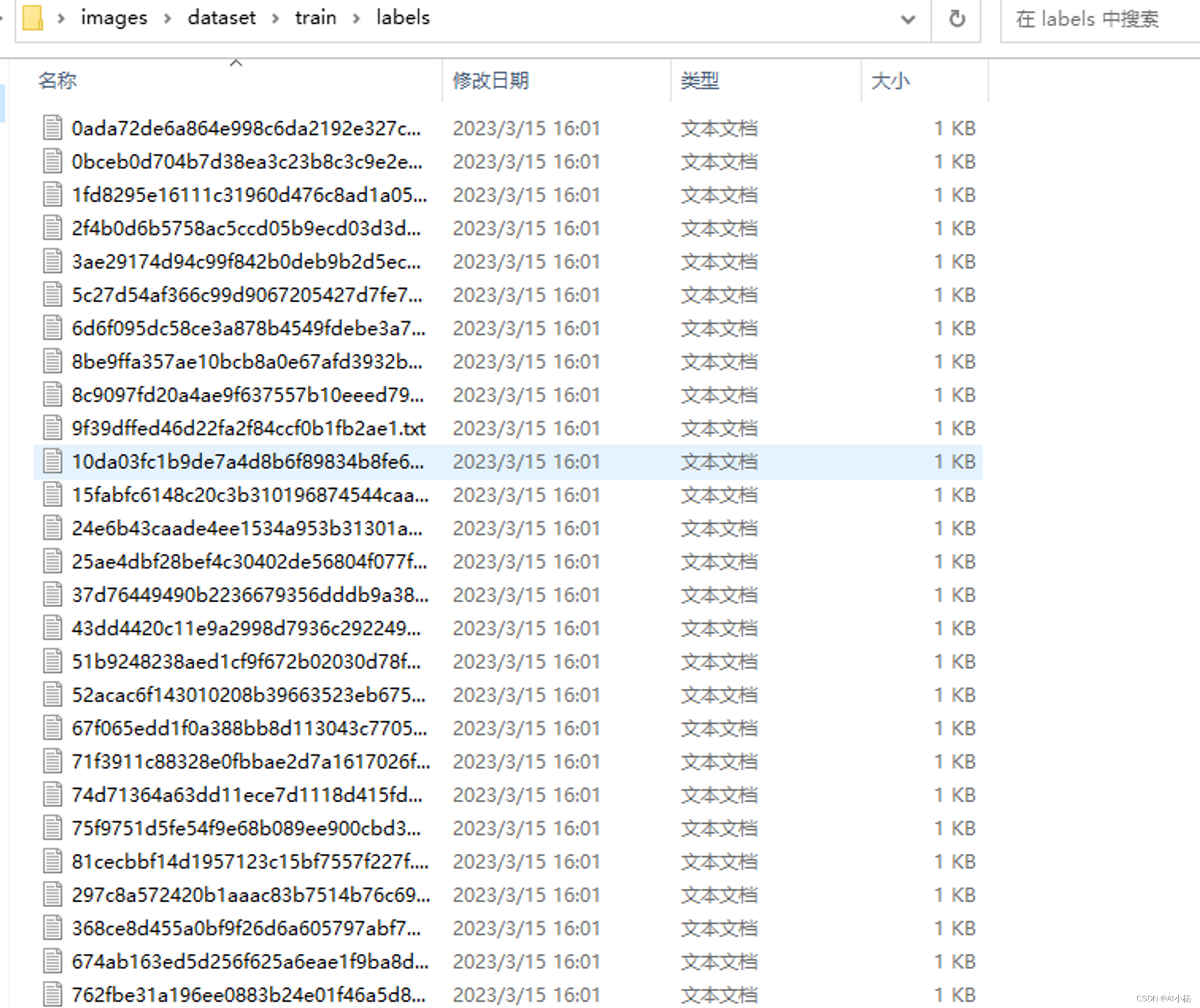Sort by 类型 column header

tap(700, 80)
